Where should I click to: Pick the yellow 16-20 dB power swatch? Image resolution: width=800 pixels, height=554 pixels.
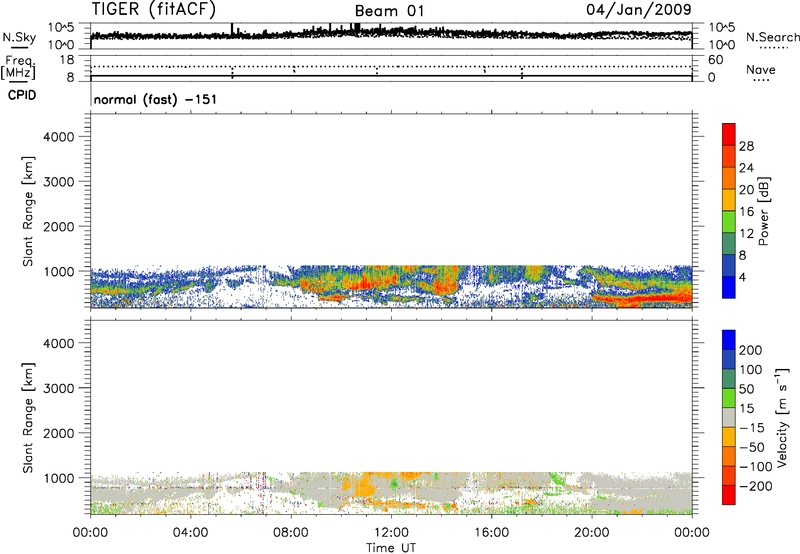click(729, 199)
